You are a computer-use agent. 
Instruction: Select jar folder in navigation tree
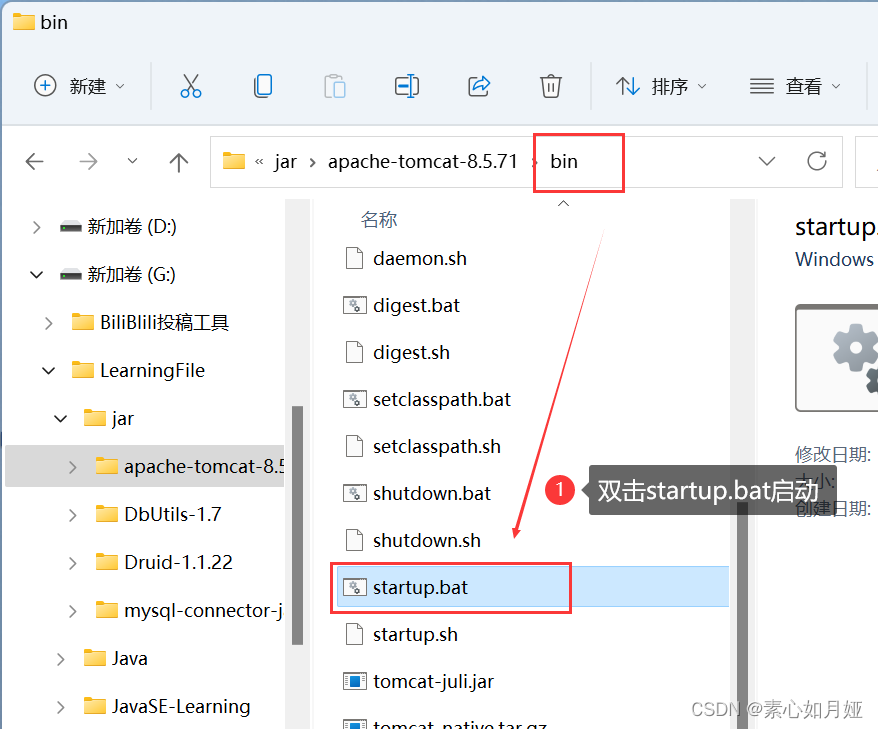[x=109, y=418]
